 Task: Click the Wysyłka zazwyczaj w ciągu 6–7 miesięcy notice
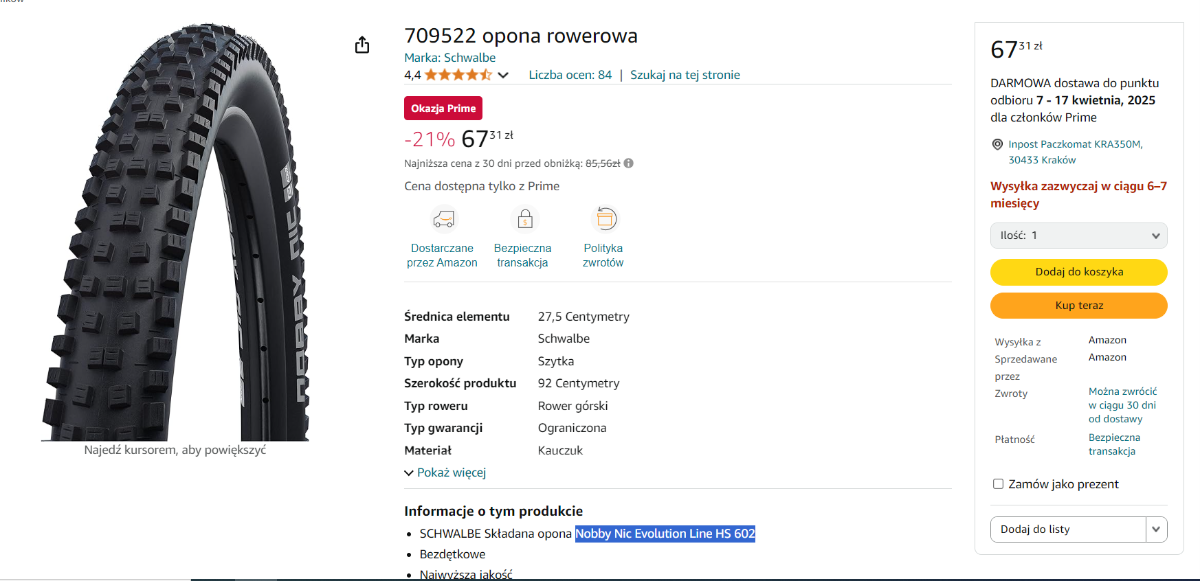(1079, 194)
